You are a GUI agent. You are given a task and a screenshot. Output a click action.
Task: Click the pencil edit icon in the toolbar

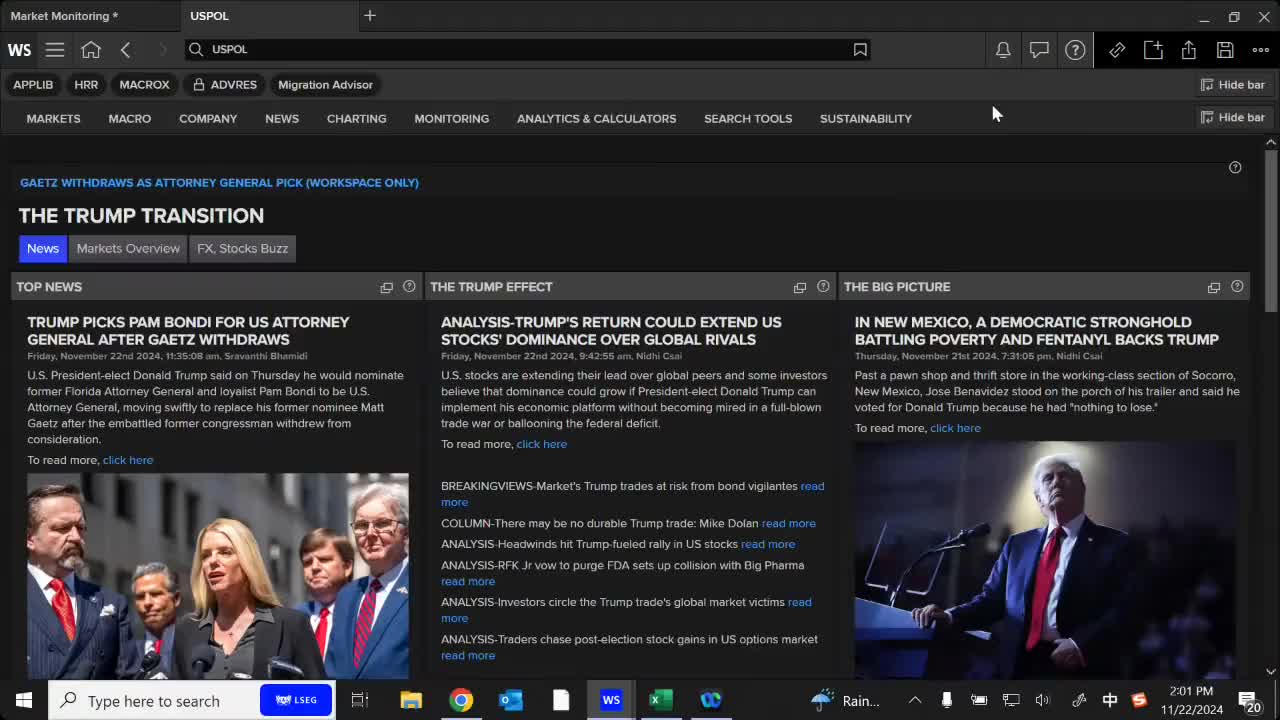pyautogui.click(x=1117, y=49)
